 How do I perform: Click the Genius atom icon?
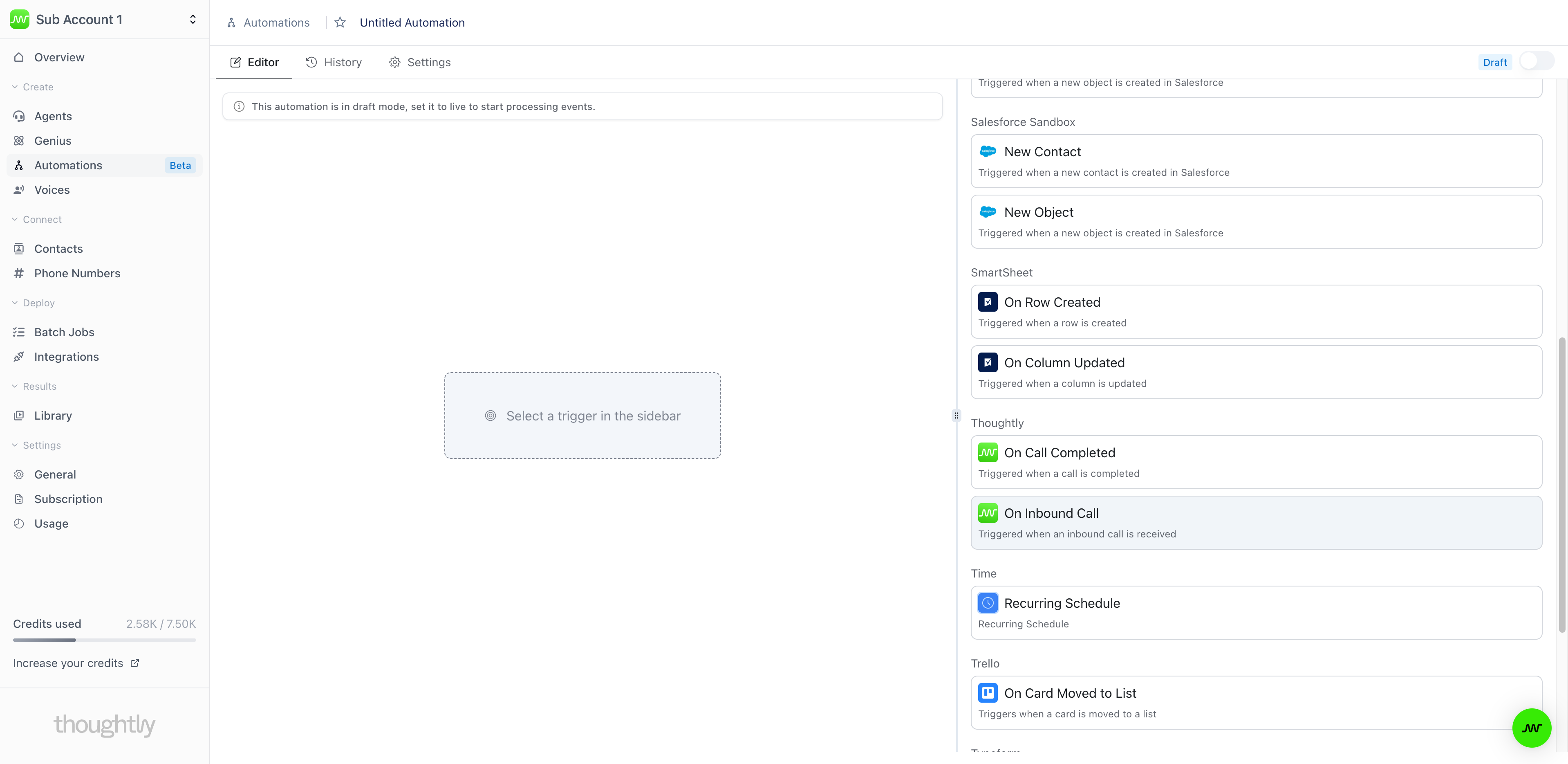coord(19,141)
